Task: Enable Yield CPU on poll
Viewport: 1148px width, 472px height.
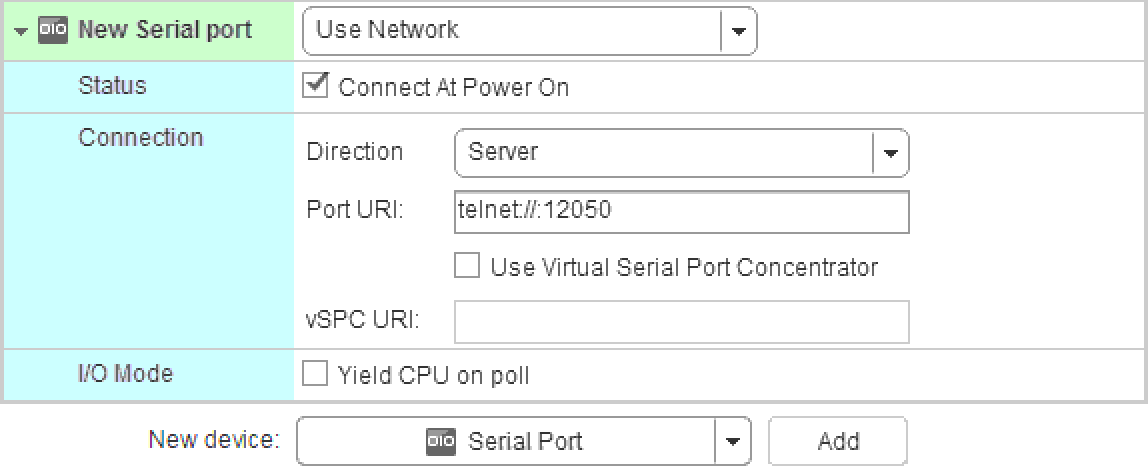Action: [315, 375]
